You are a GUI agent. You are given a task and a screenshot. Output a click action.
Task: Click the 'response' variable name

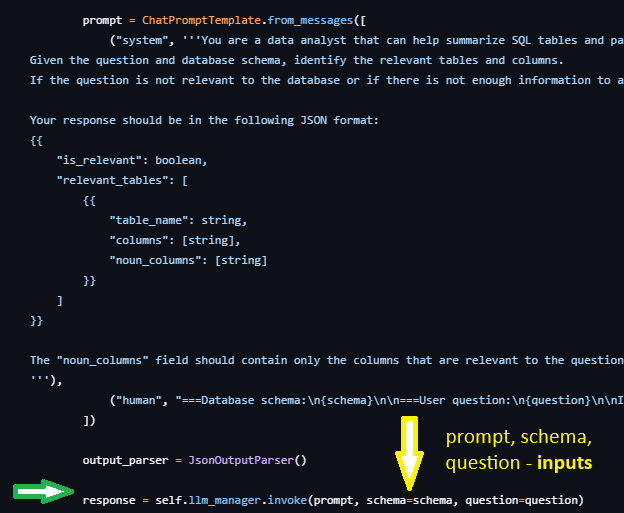click(x=109, y=500)
